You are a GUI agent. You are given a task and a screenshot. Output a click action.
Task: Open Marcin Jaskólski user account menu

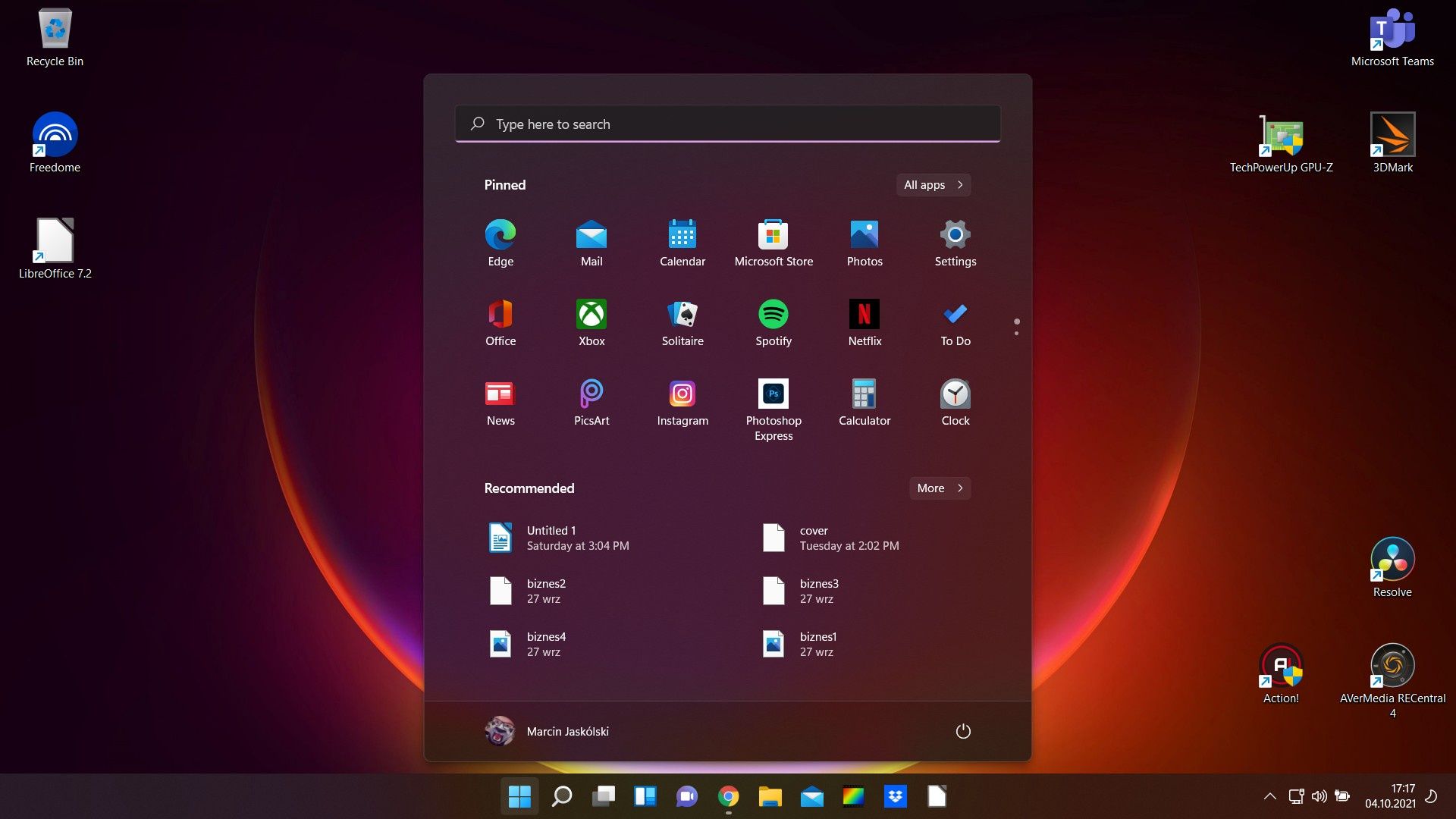tap(547, 731)
